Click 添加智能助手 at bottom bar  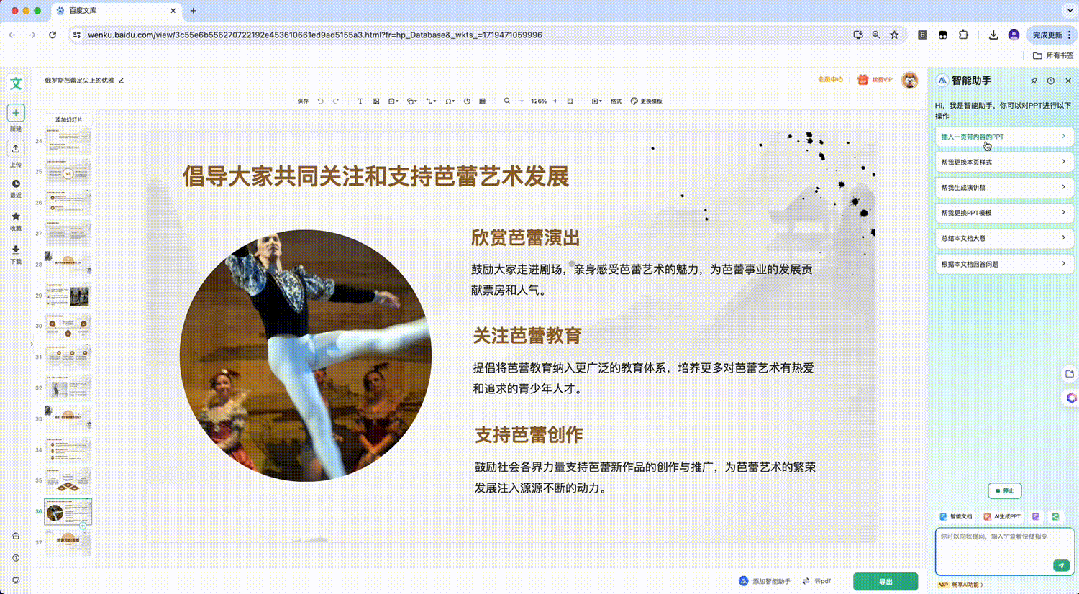pos(765,581)
